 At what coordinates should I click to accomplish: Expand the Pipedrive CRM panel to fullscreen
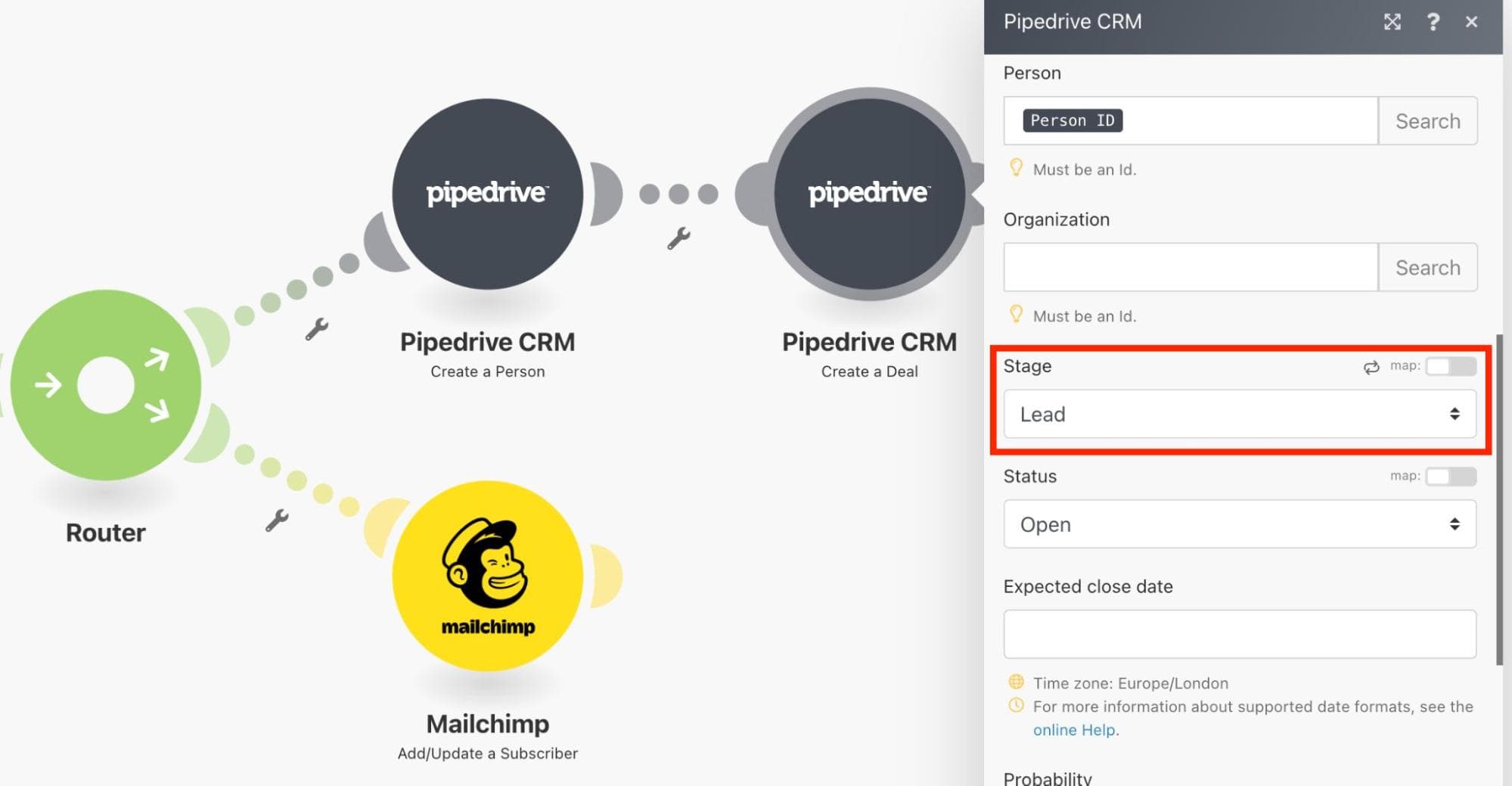pyautogui.click(x=1392, y=22)
